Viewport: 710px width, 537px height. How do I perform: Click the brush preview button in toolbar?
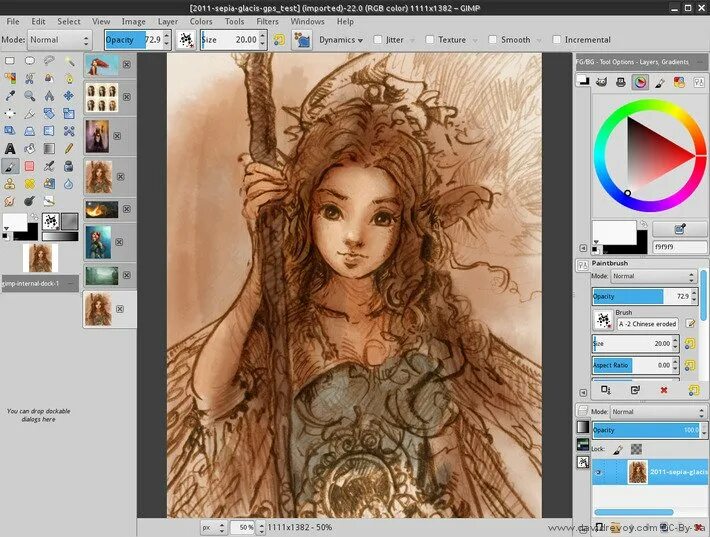[x=186, y=40]
